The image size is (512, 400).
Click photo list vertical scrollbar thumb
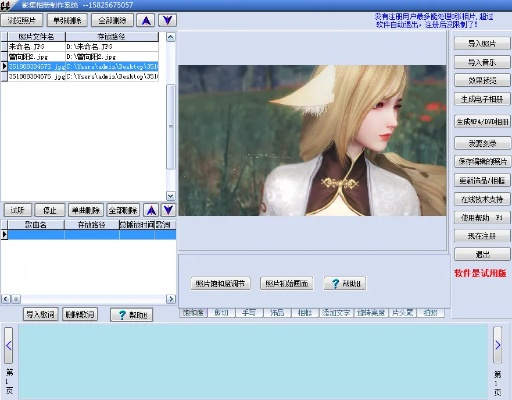[171, 127]
